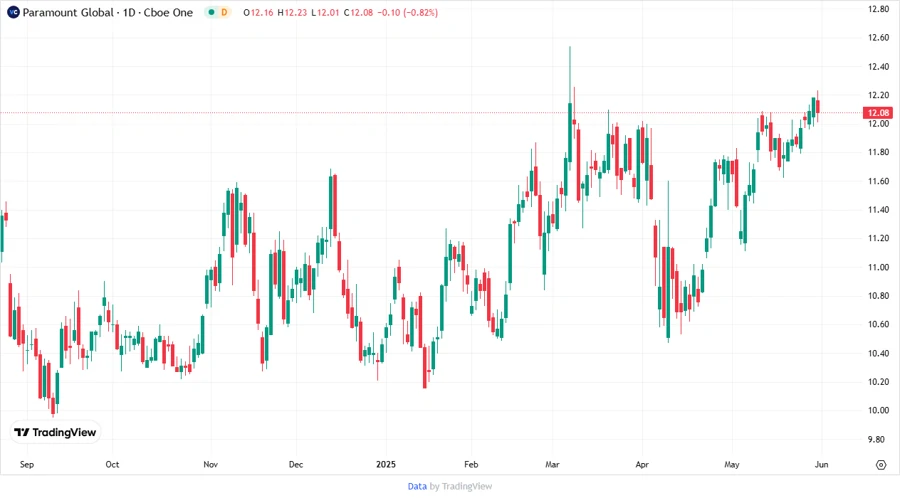Viewport: 900px width, 498px height.
Task: Click the high value H12.23
Action: click(x=292, y=12)
